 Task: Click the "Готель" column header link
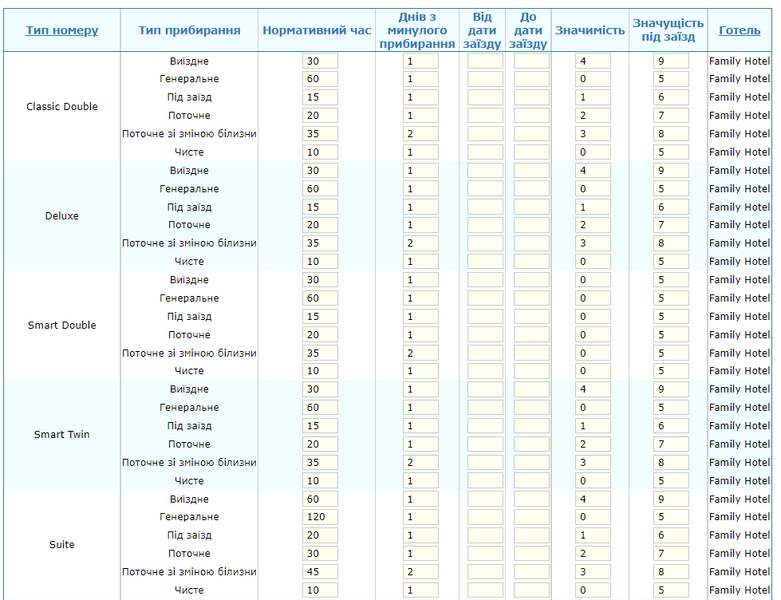[x=739, y=30]
